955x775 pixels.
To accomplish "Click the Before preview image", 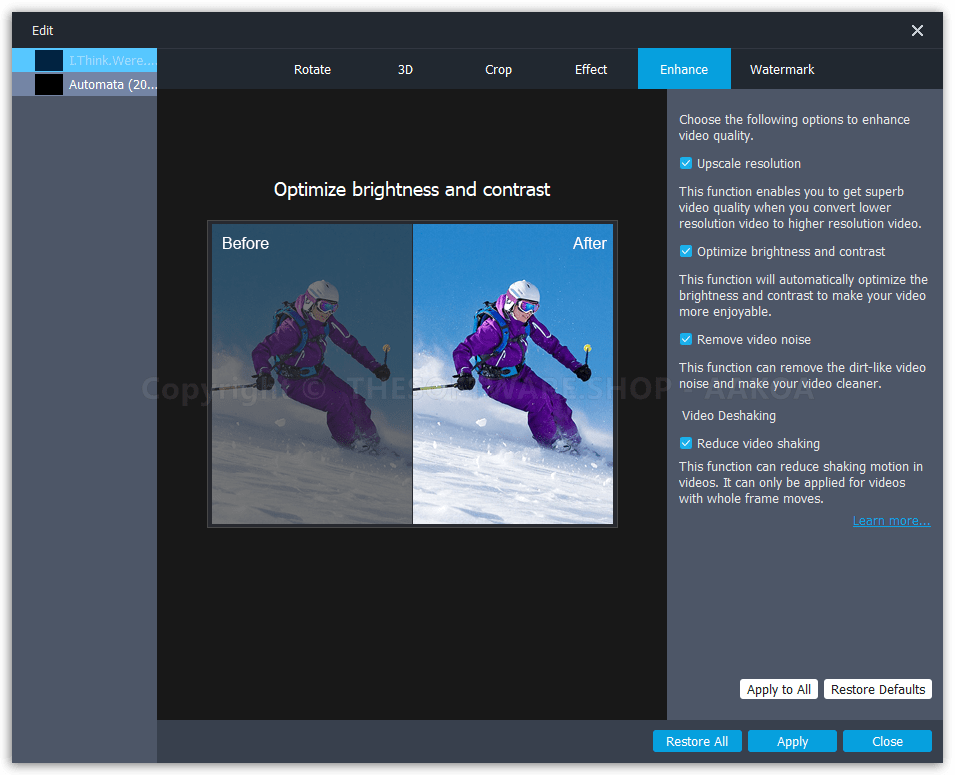I will [x=312, y=373].
